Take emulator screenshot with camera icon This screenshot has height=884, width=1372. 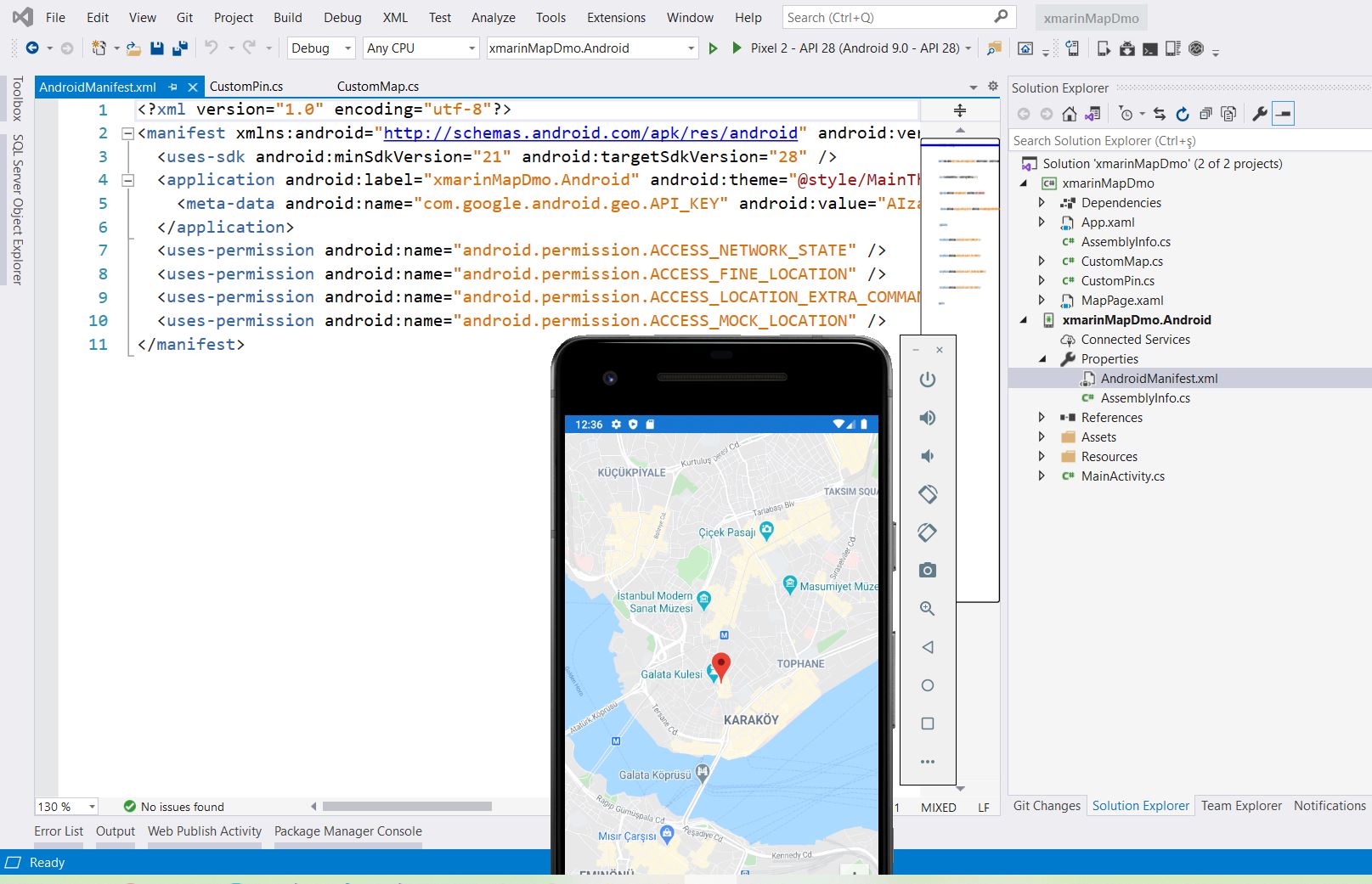928,571
